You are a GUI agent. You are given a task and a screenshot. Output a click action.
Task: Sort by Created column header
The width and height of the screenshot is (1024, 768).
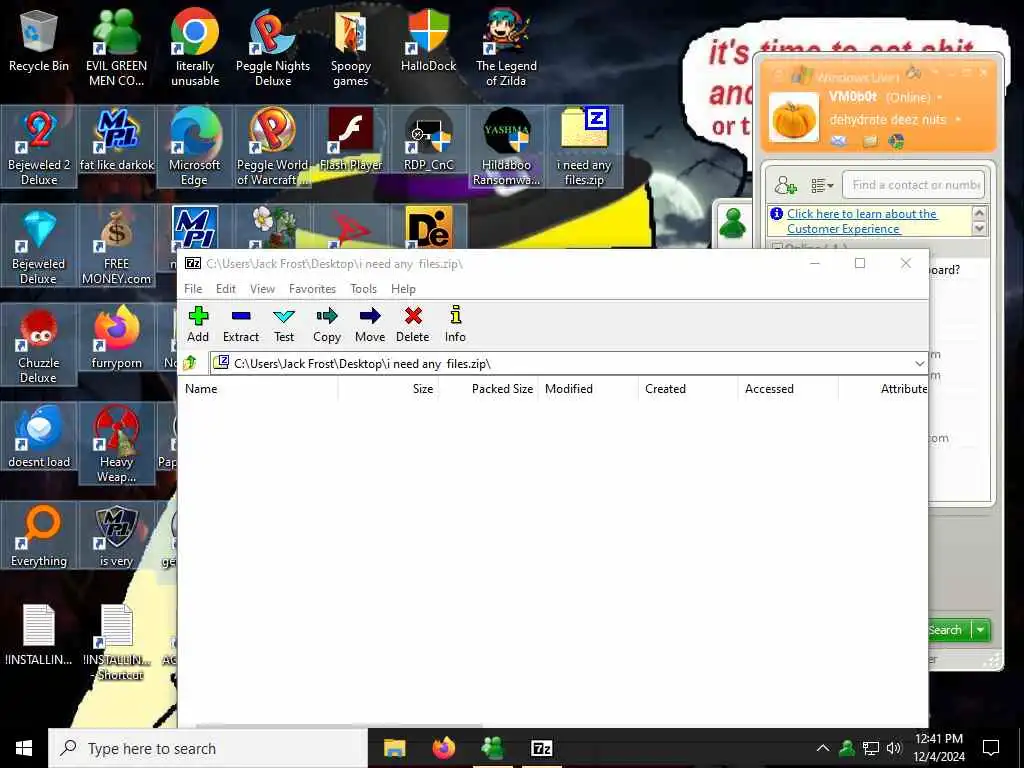[688, 389]
